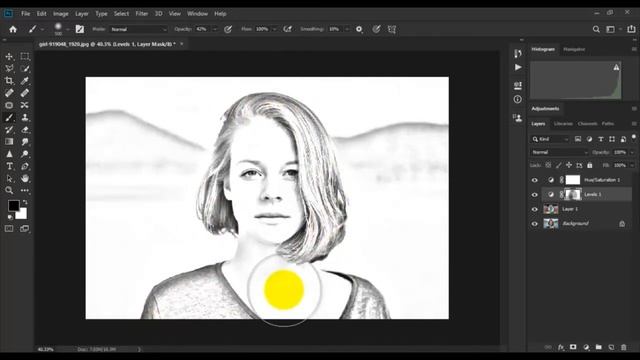The height and width of the screenshot is (360, 640).
Task: Open the Image menu
Action: [61, 13]
